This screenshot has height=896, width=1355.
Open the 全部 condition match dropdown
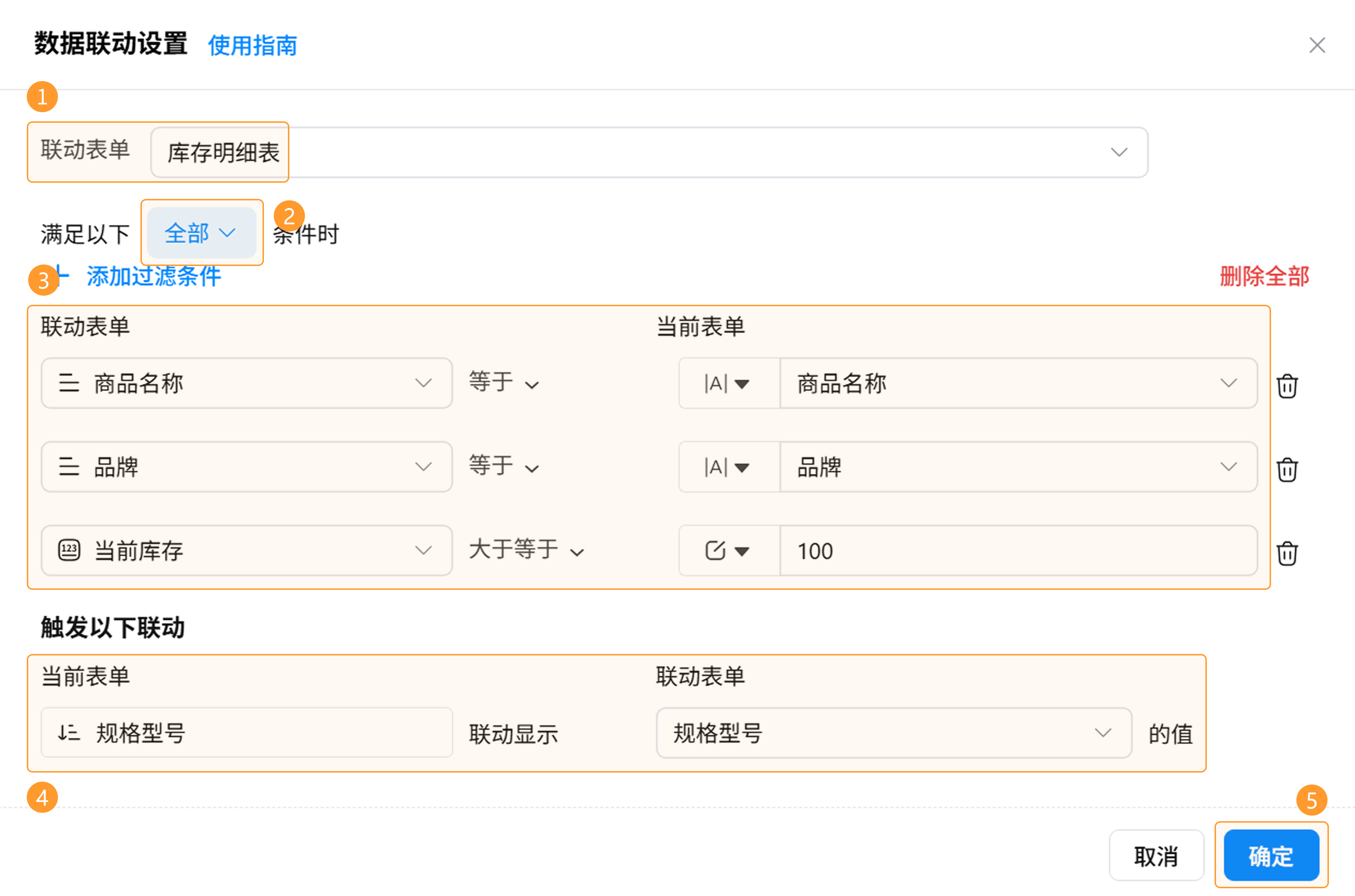pos(200,232)
